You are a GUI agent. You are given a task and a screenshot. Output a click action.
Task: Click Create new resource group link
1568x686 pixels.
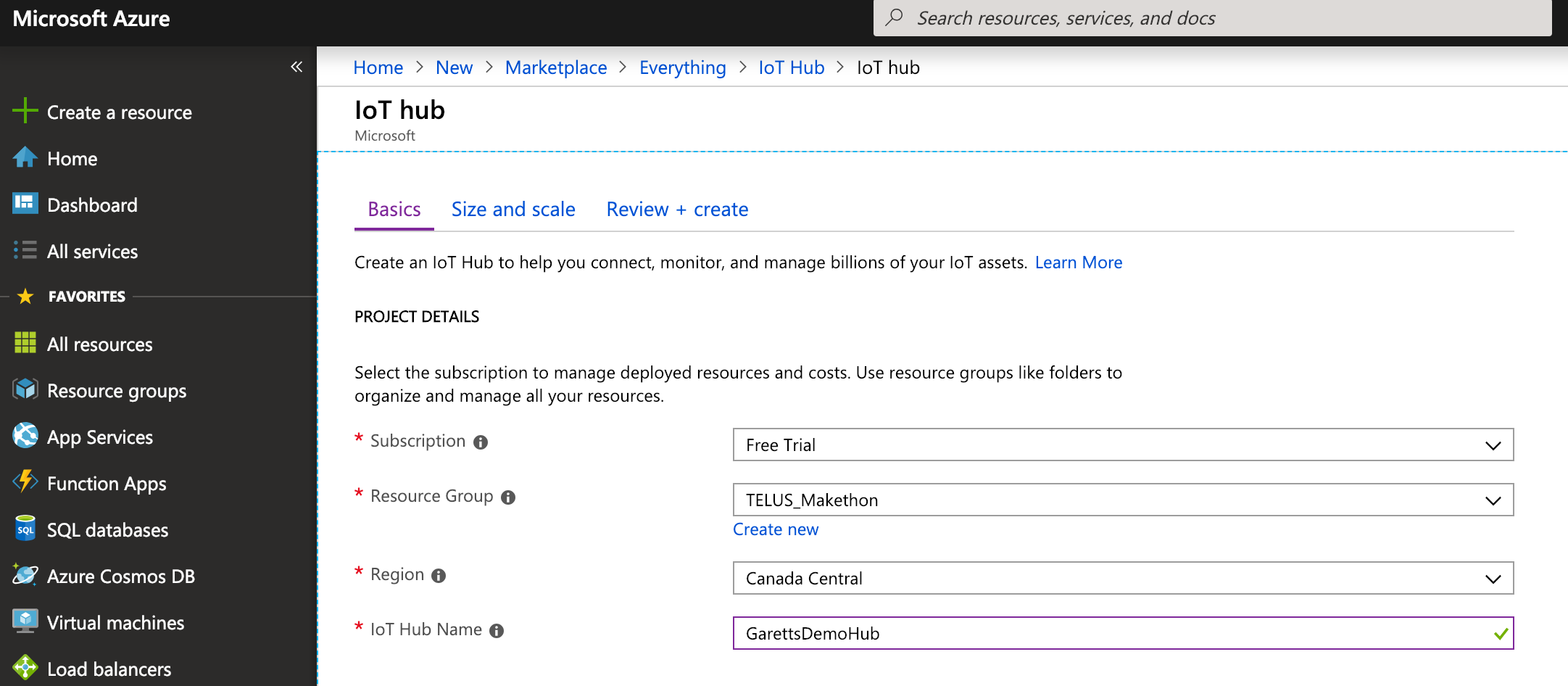tap(776, 529)
